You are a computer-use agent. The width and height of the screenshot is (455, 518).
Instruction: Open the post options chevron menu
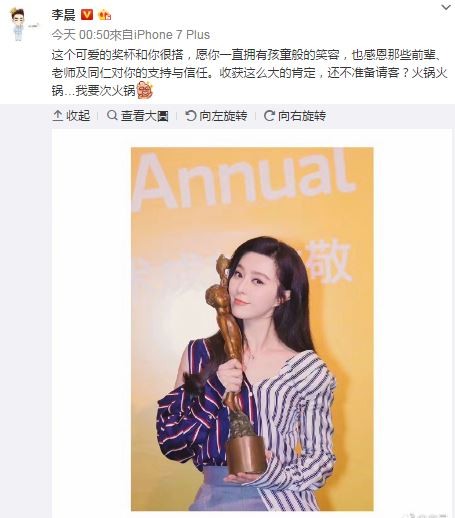[446, 7]
